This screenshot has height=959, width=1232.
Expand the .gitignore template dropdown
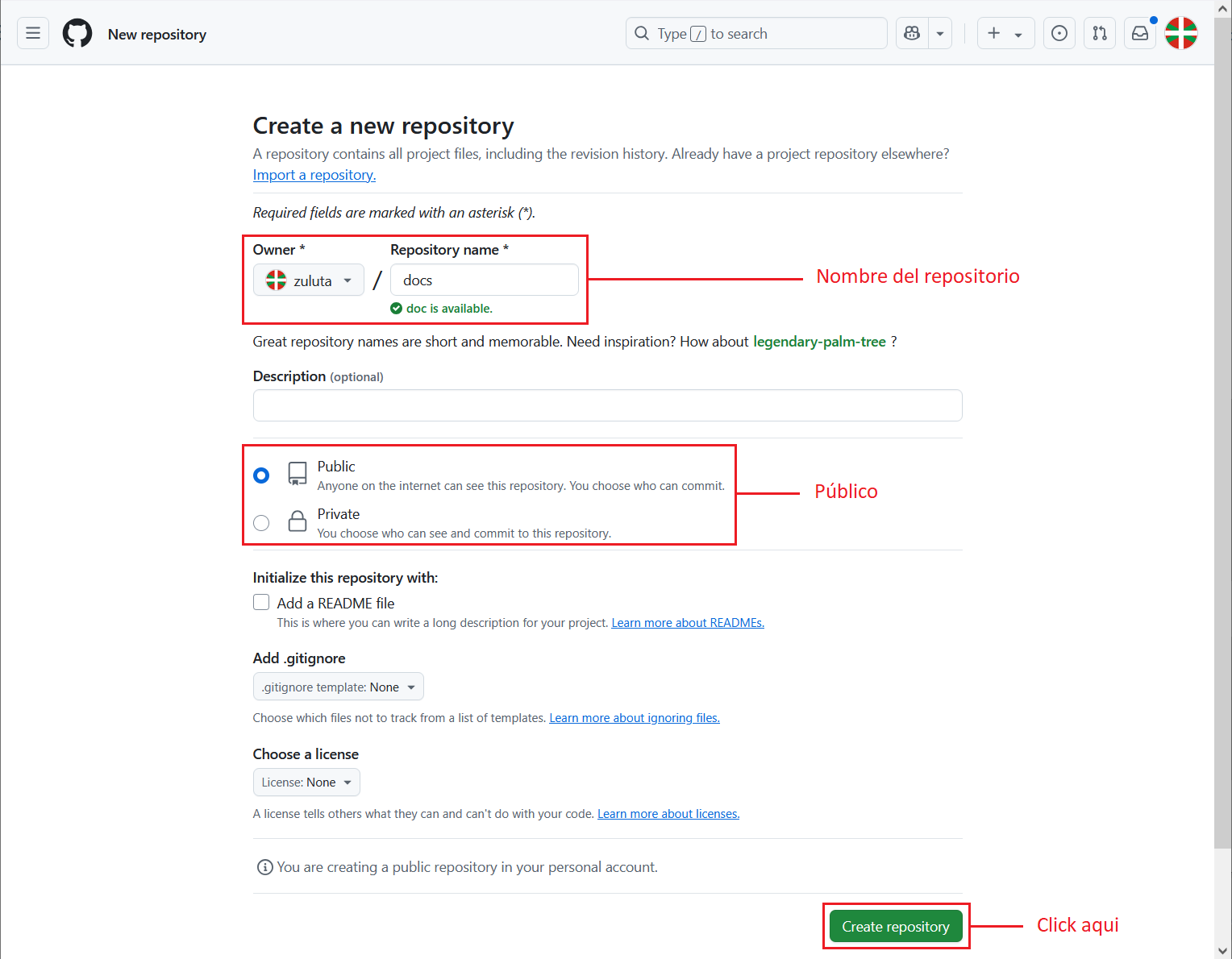pyautogui.click(x=338, y=687)
